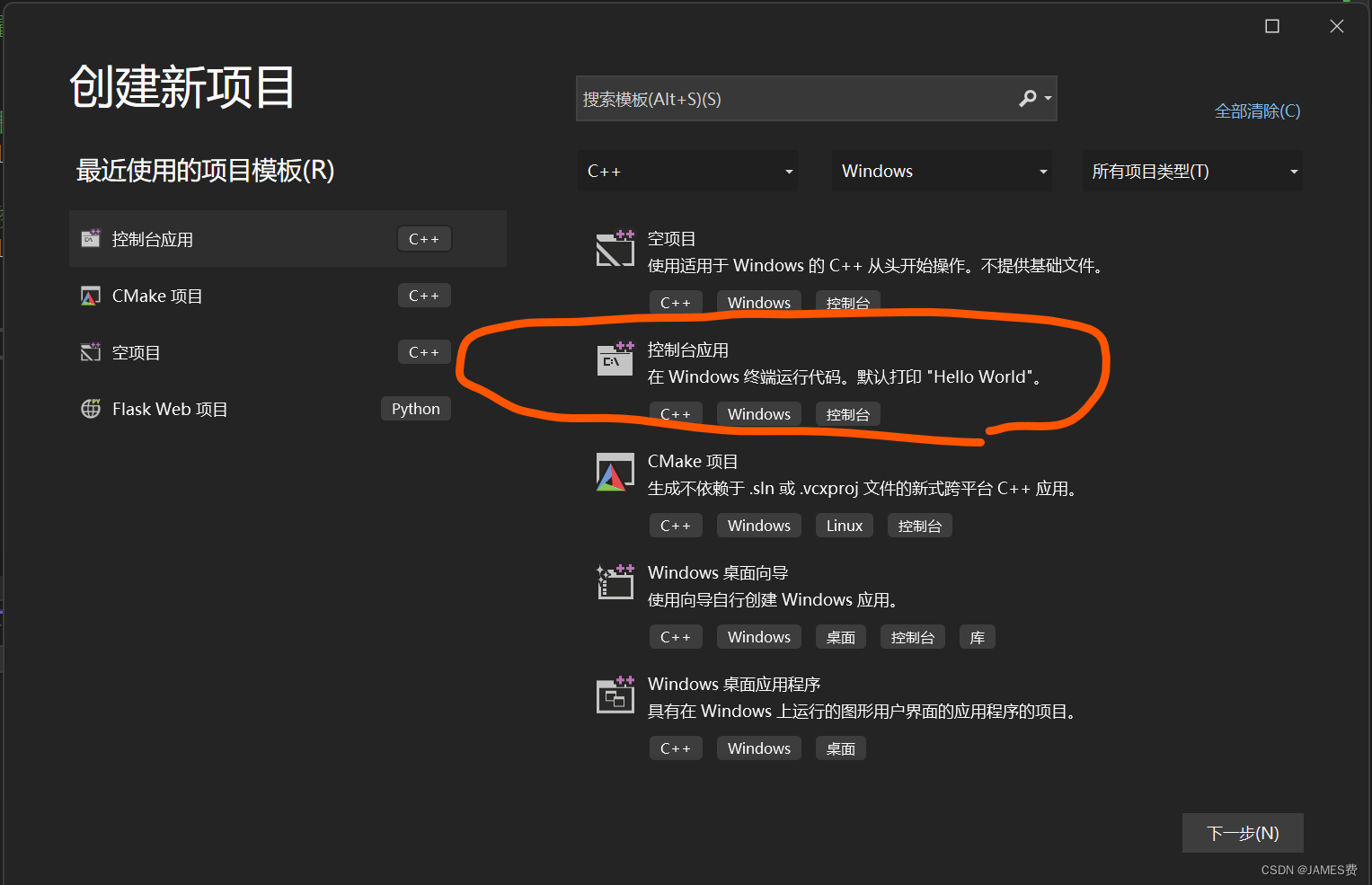This screenshot has width=1372, height=885.
Task: Click the search magnifier icon
Action: coord(1027,98)
